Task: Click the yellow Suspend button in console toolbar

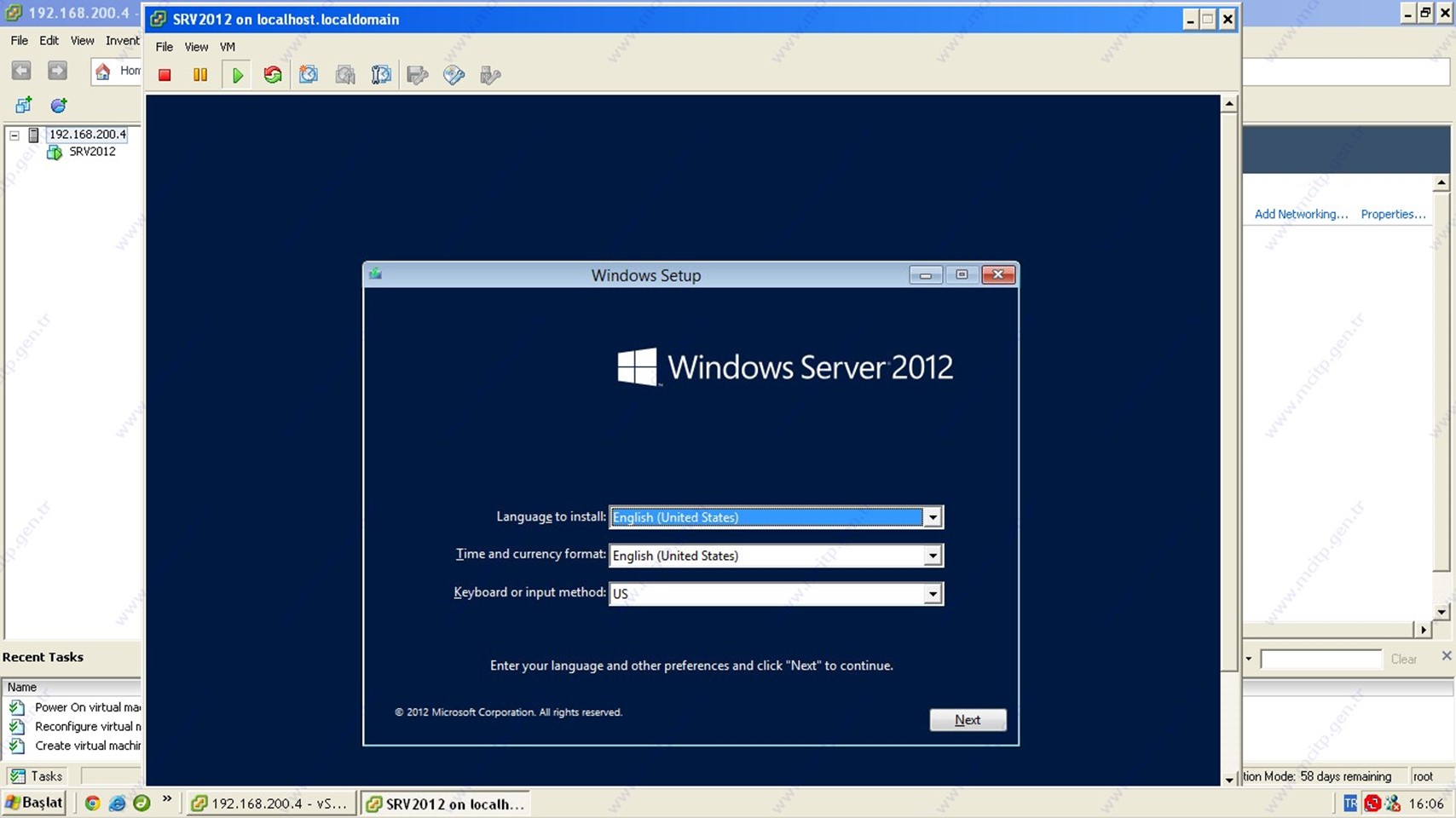Action: [200, 75]
